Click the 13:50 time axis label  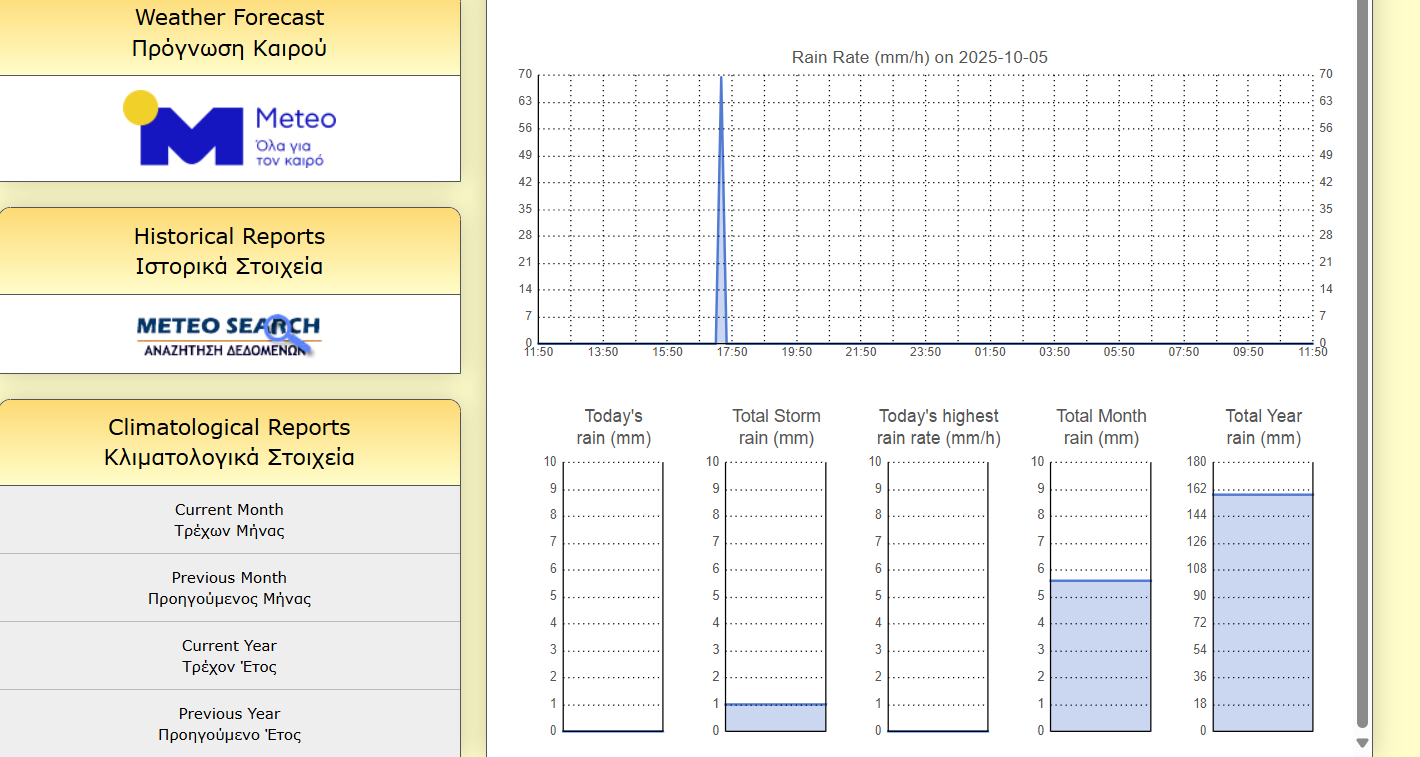point(603,352)
